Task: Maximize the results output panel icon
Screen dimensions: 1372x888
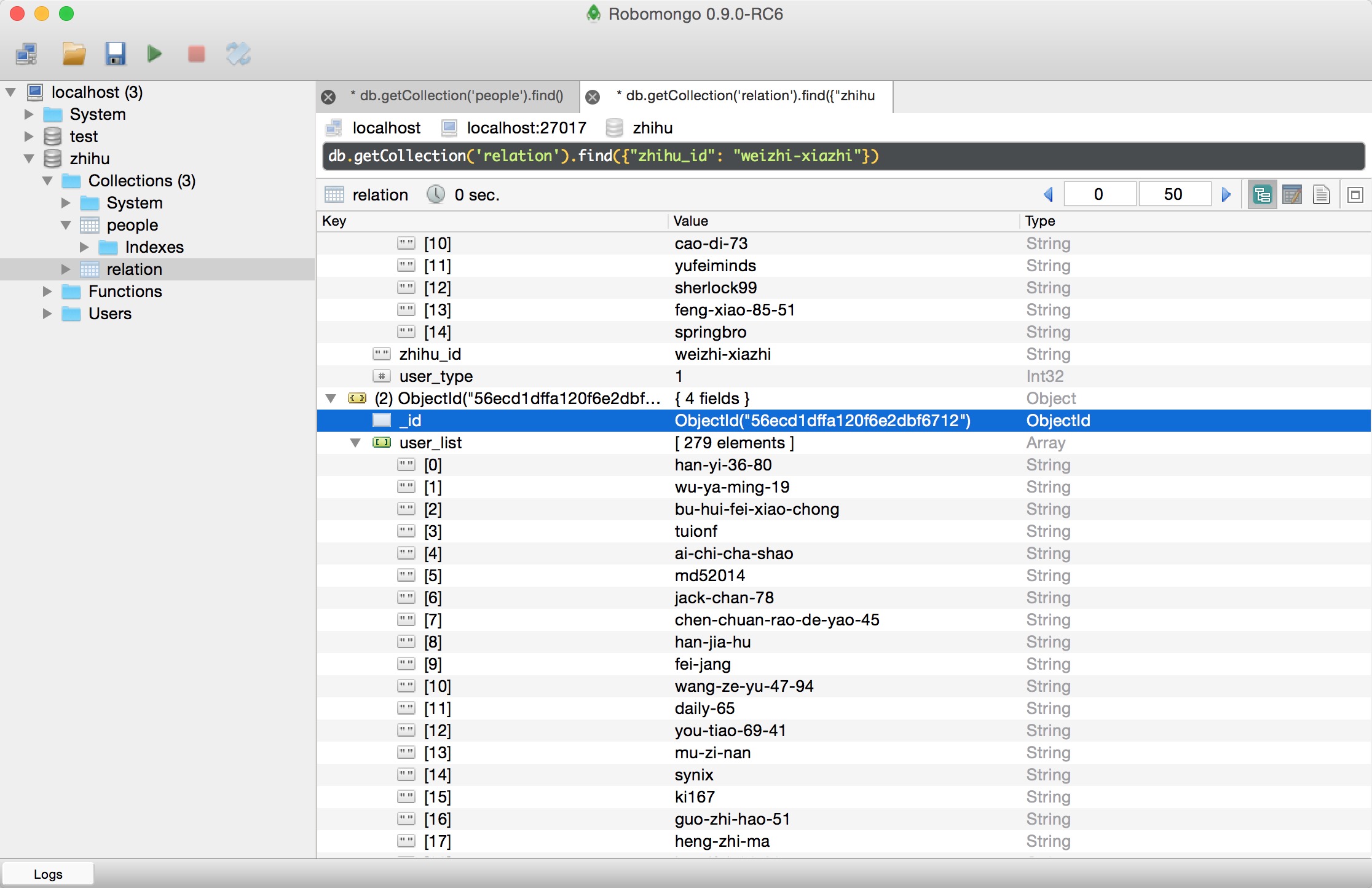Action: 1355,195
